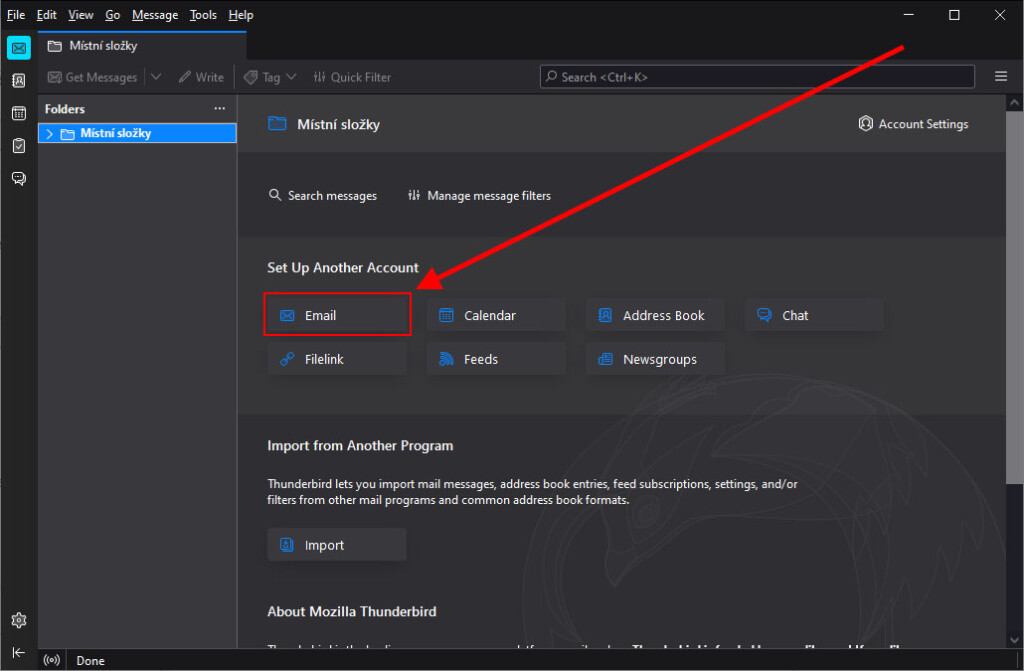Click the online status icon in status bar
The image size is (1024, 671).
pos(53,661)
